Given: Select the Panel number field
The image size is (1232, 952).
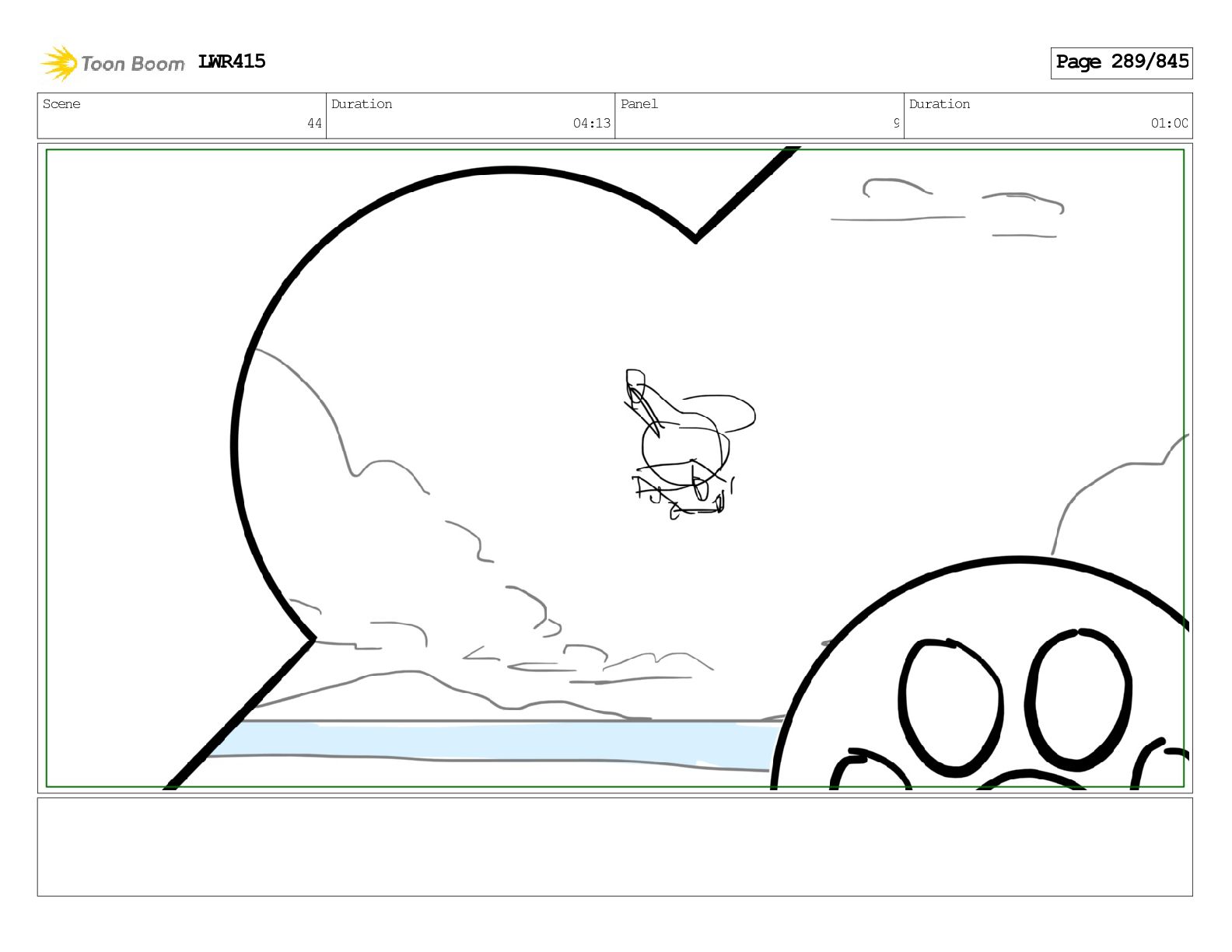Looking at the screenshot, I should [x=759, y=116].
